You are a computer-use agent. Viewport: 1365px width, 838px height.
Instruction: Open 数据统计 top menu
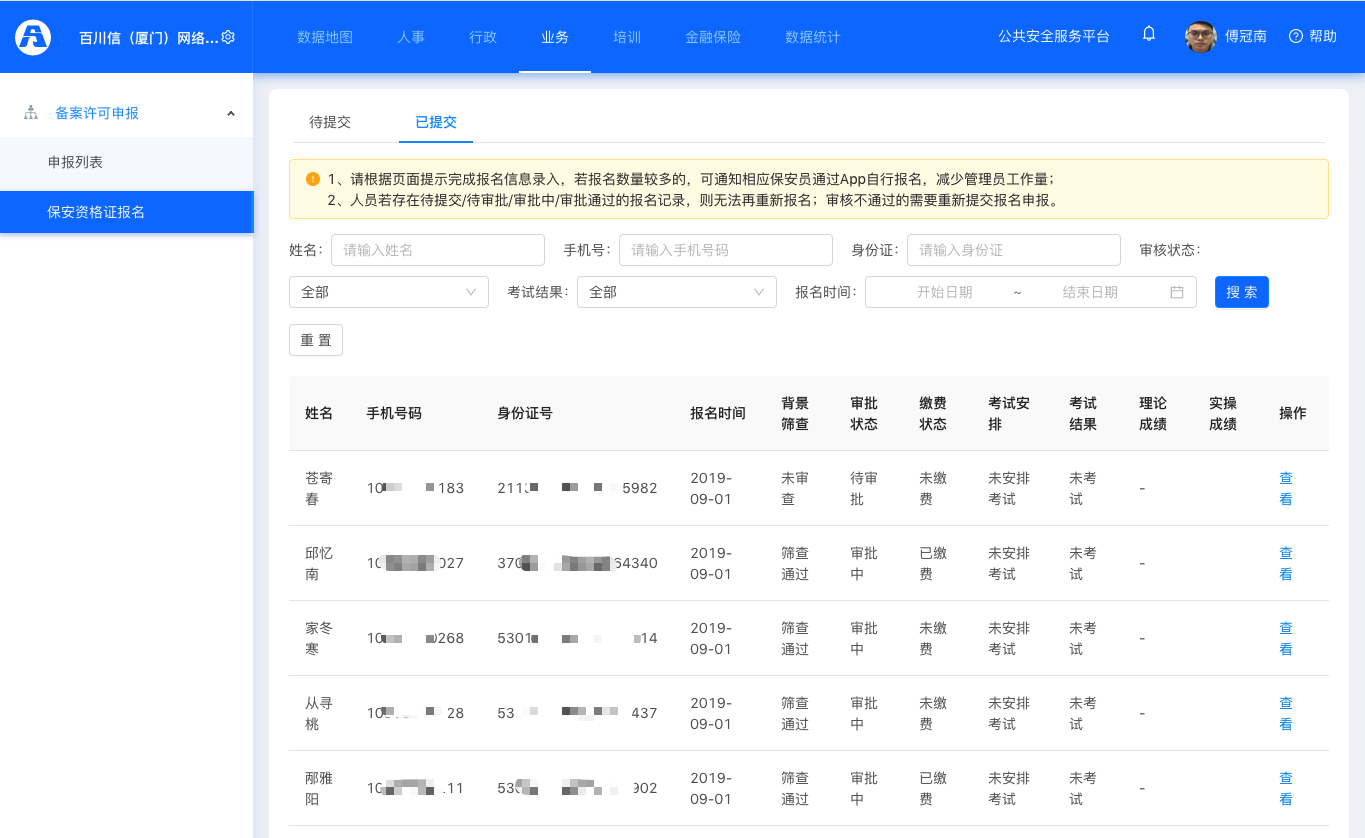tap(813, 37)
